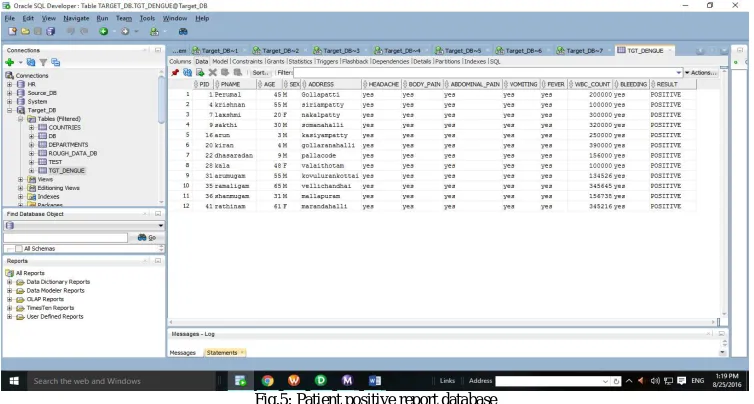This screenshot has height=404, width=754.
Task: Click the grey Forward navigation arrow
Action: click(125, 31)
